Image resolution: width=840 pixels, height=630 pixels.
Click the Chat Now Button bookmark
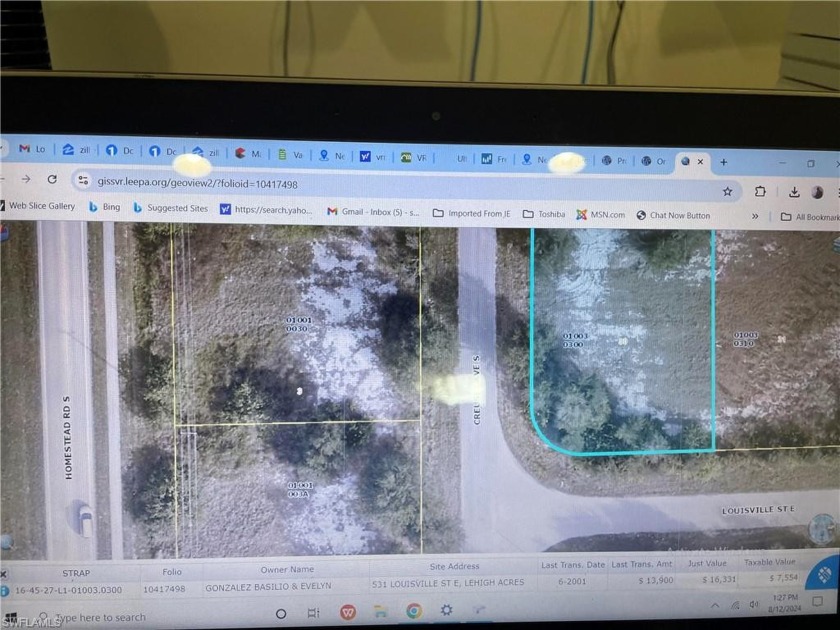[673, 215]
